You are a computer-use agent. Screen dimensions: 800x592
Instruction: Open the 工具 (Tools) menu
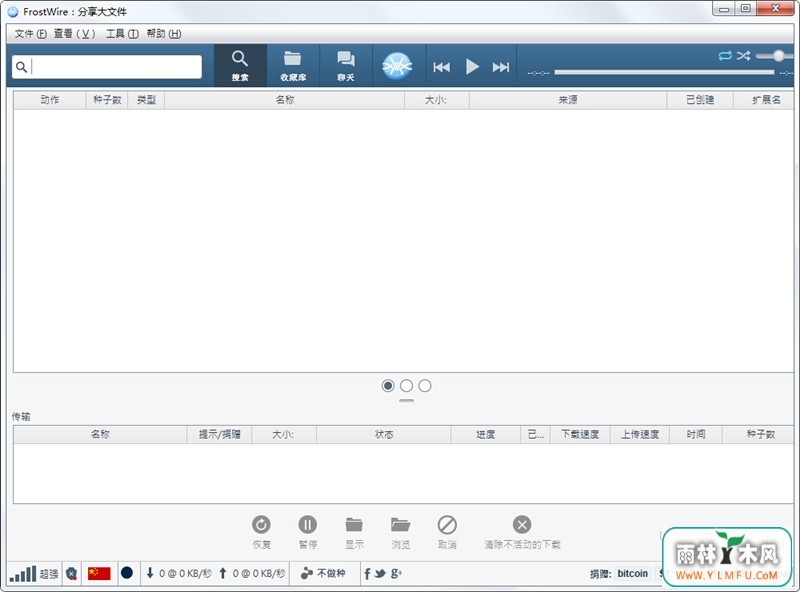coord(122,34)
